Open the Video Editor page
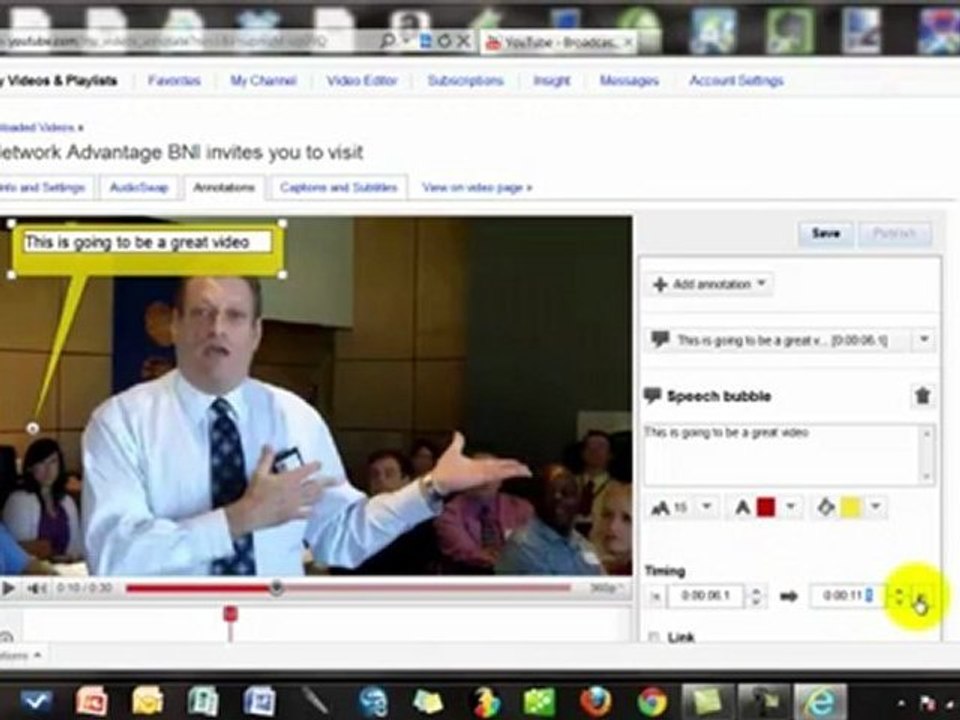This screenshot has height=720, width=960. pos(362,80)
